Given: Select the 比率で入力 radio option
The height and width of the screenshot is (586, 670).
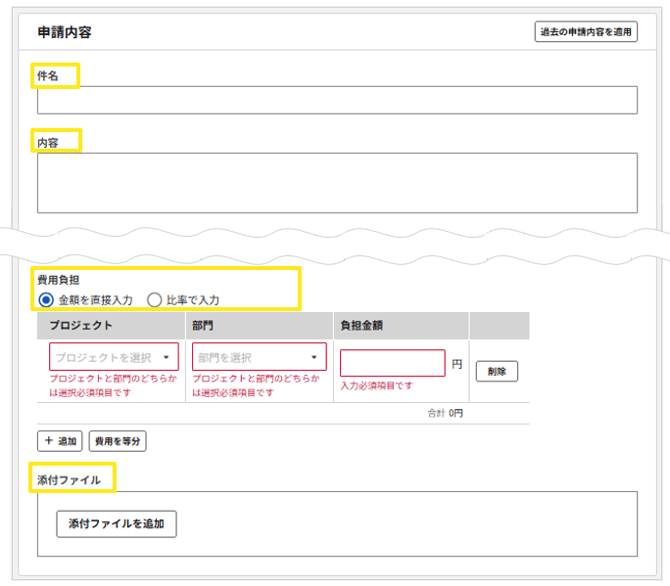Looking at the screenshot, I should point(154,300).
